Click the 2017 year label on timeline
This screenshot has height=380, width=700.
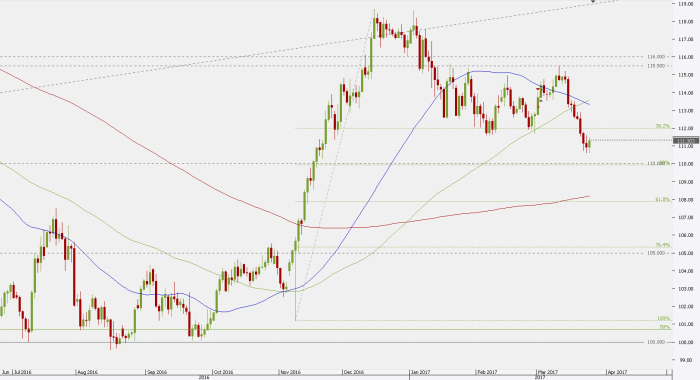click(x=540, y=377)
